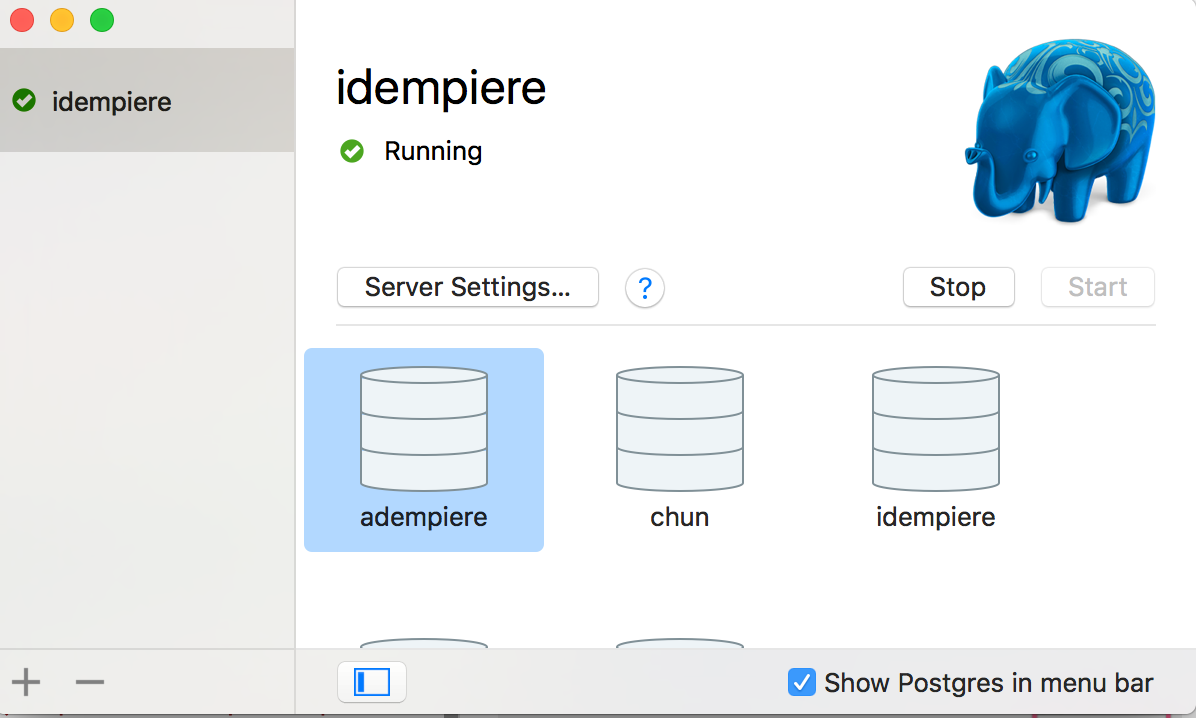Image resolution: width=1196 pixels, height=718 pixels.
Task: Remove the server with minus button
Action: 90,681
